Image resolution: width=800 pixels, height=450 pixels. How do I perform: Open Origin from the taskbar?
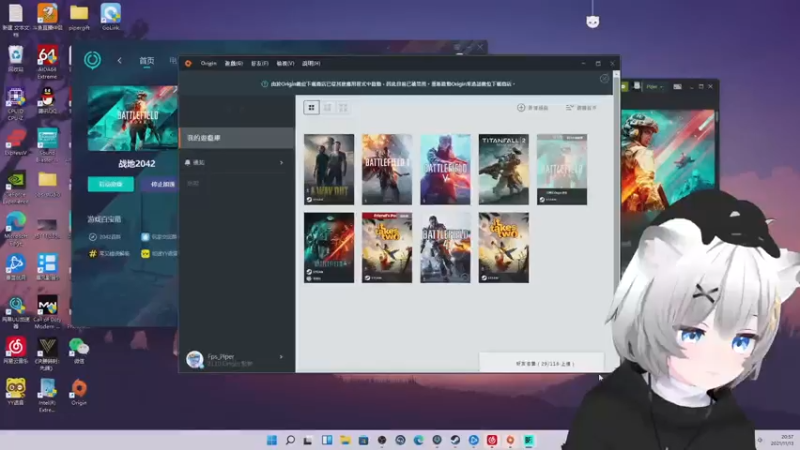[510, 440]
